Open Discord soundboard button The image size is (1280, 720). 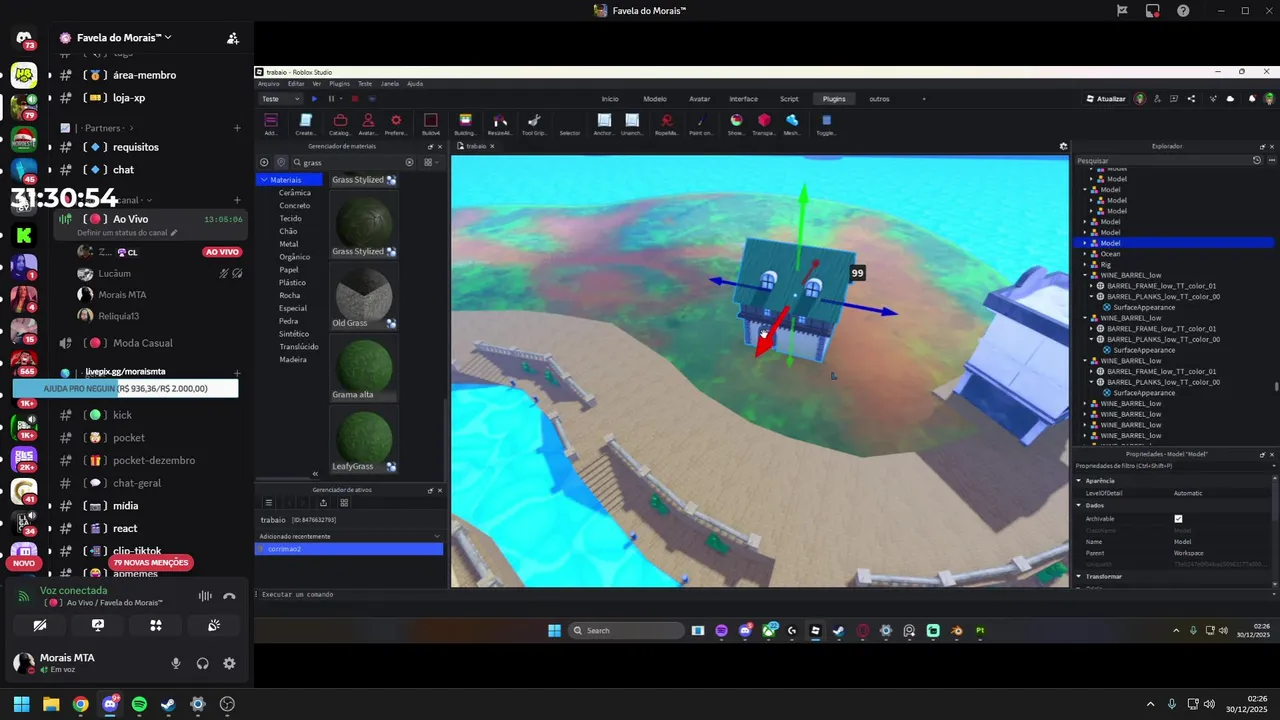214,625
